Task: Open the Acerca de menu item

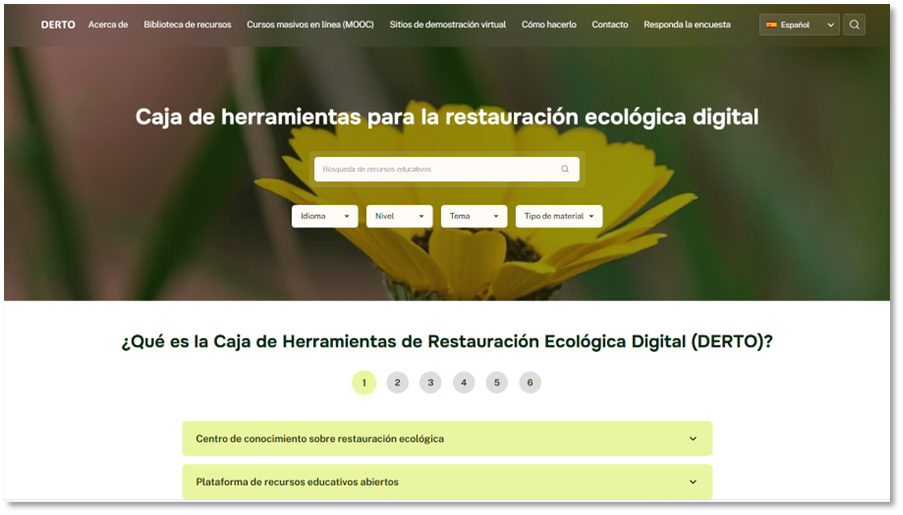Action: (x=108, y=25)
